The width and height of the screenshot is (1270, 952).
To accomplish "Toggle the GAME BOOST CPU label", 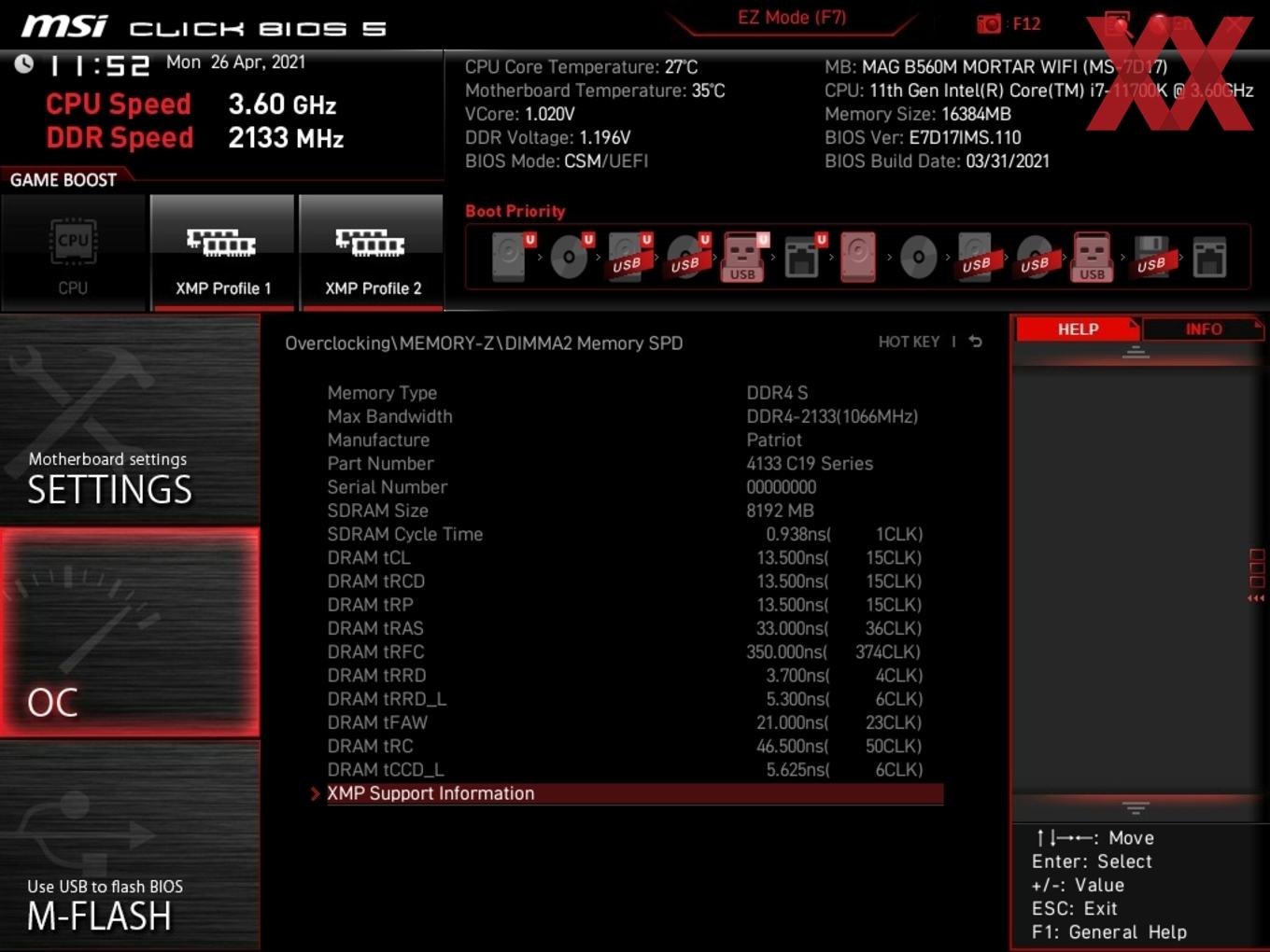I will pyautogui.click(x=73, y=288).
